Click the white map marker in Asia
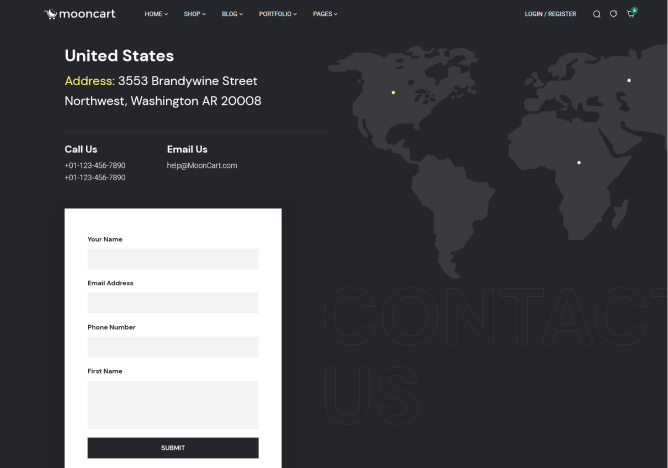The height and width of the screenshot is (468, 668). coord(629,80)
